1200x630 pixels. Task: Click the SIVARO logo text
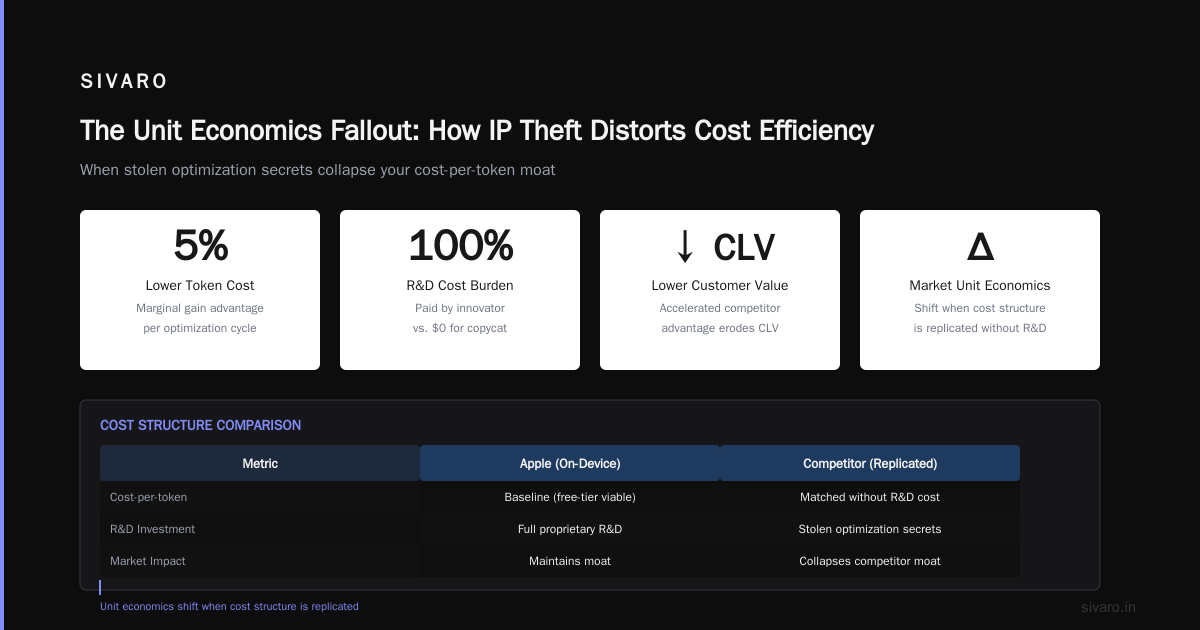[x=124, y=81]
